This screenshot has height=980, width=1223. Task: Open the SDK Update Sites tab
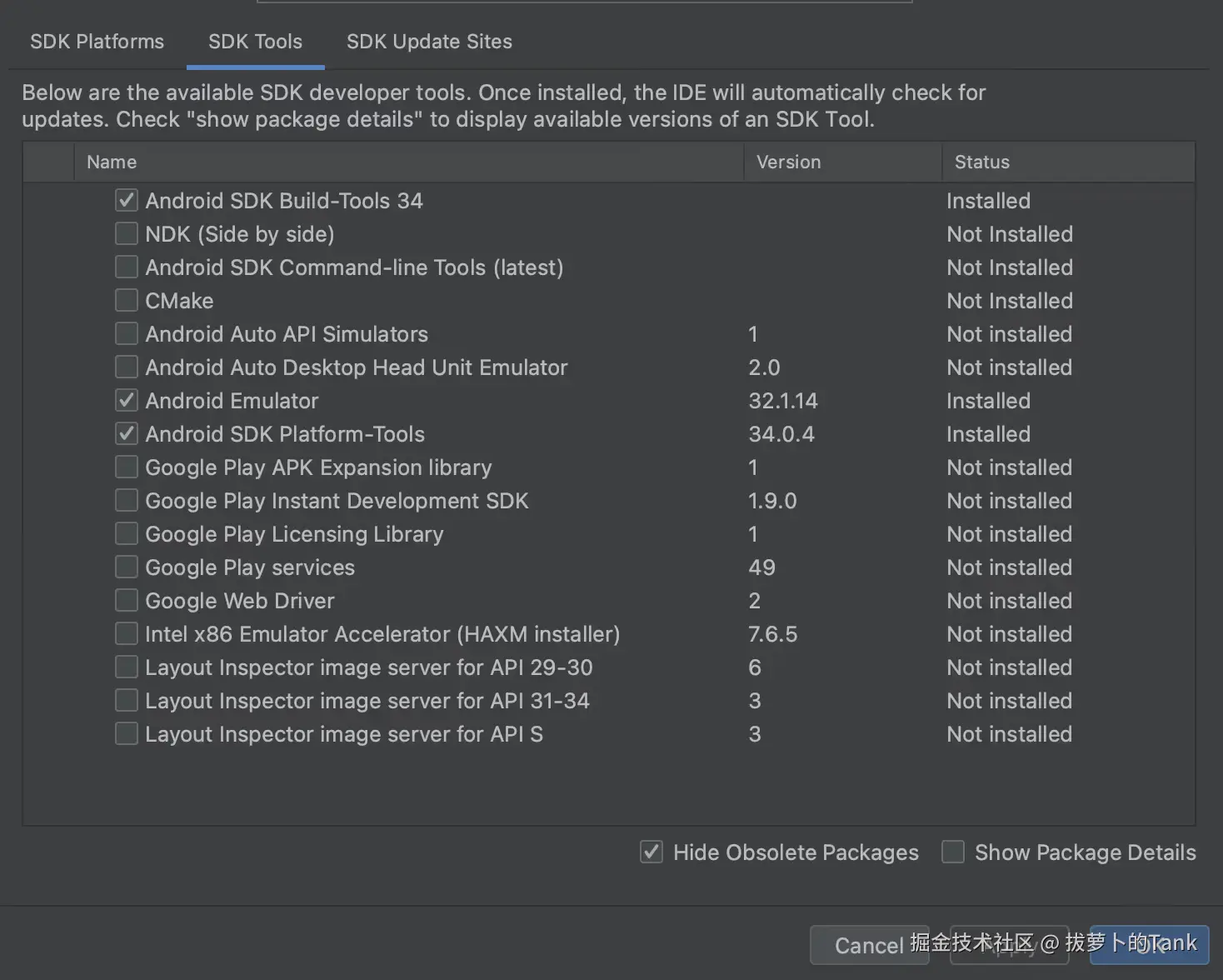click(x=429, y=42)
